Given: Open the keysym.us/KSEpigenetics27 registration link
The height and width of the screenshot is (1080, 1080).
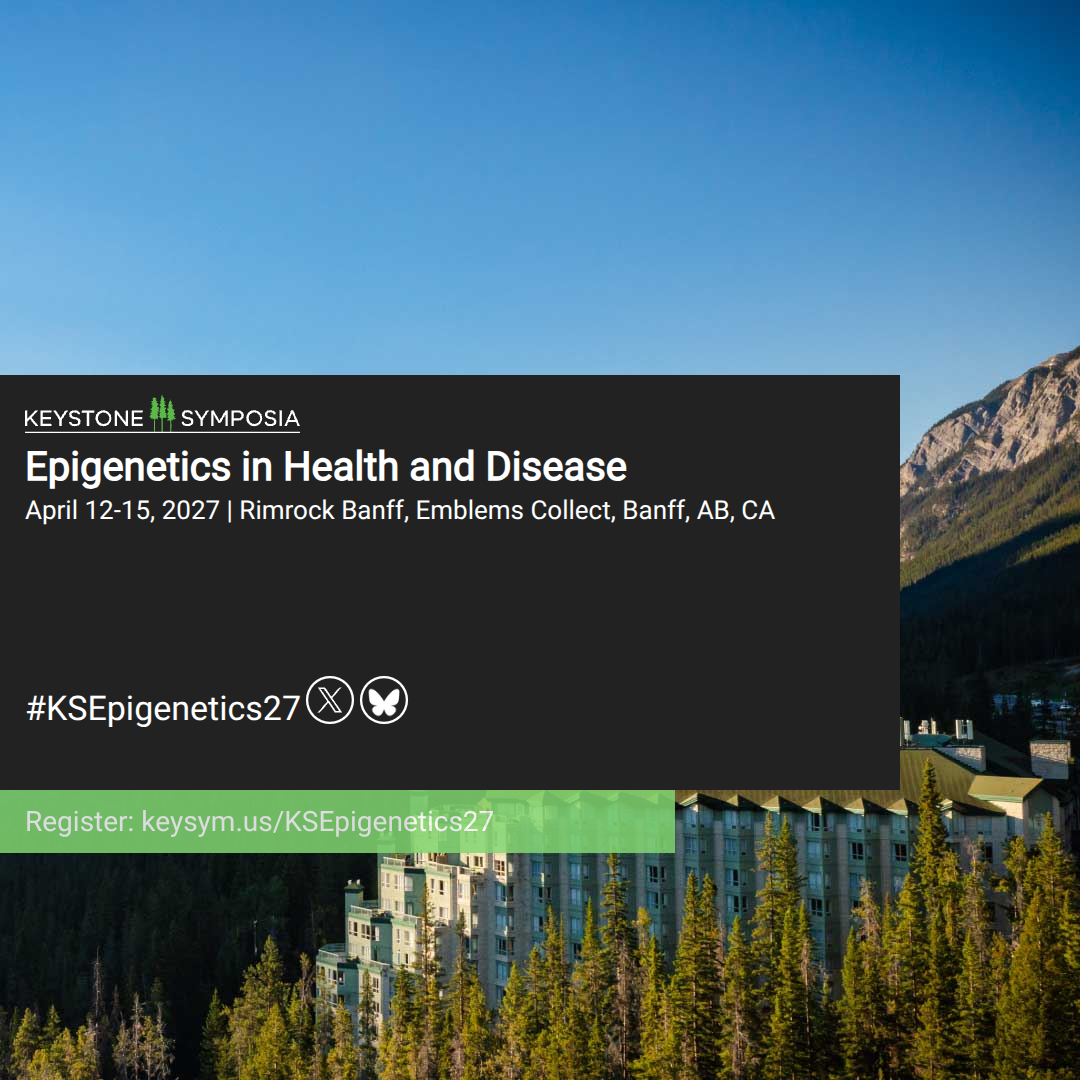Looking at the screenshot, I should click(318, 821).
